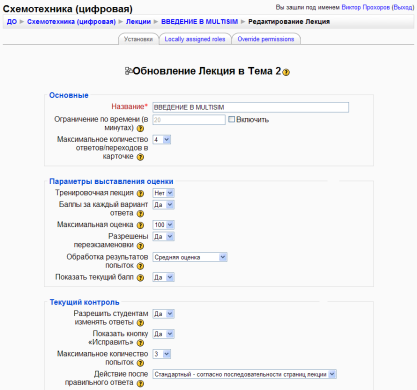Image resolution: width=417 pixels, height=390 pixels.
Task: Click help icon for Разрешены переэкзаменовки
Action: point(140,246)
